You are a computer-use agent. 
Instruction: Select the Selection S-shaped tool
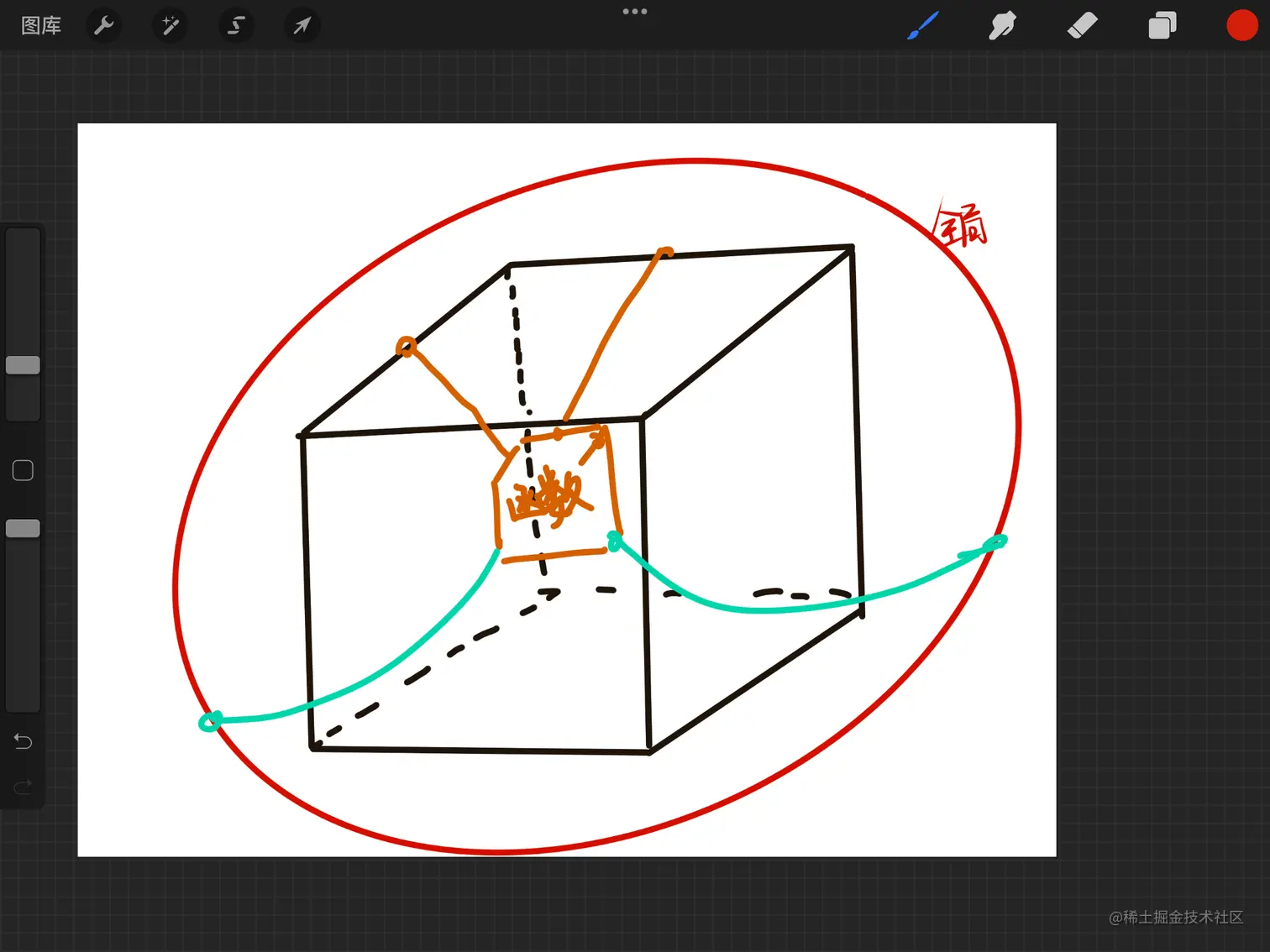point(236,25)
